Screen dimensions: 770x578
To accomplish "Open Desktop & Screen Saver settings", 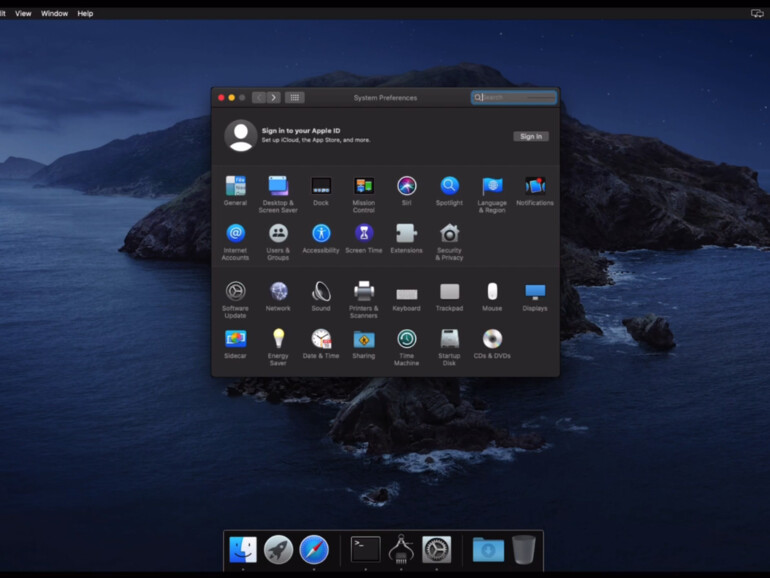I will click(x=278, y=186).
